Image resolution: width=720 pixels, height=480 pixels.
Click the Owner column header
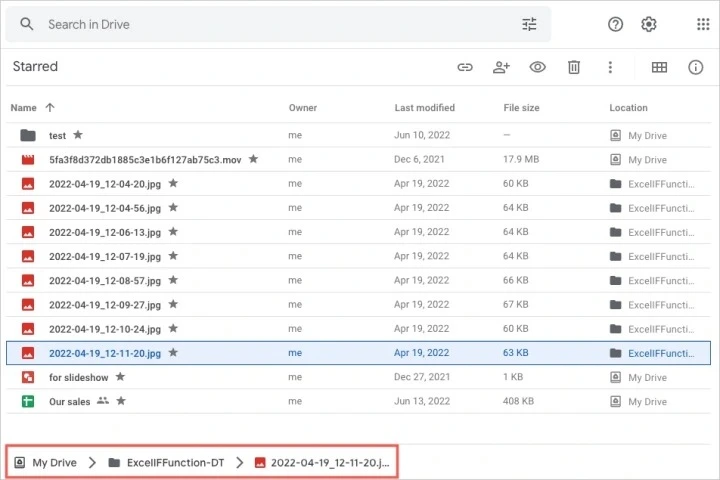tap(303, 107)
